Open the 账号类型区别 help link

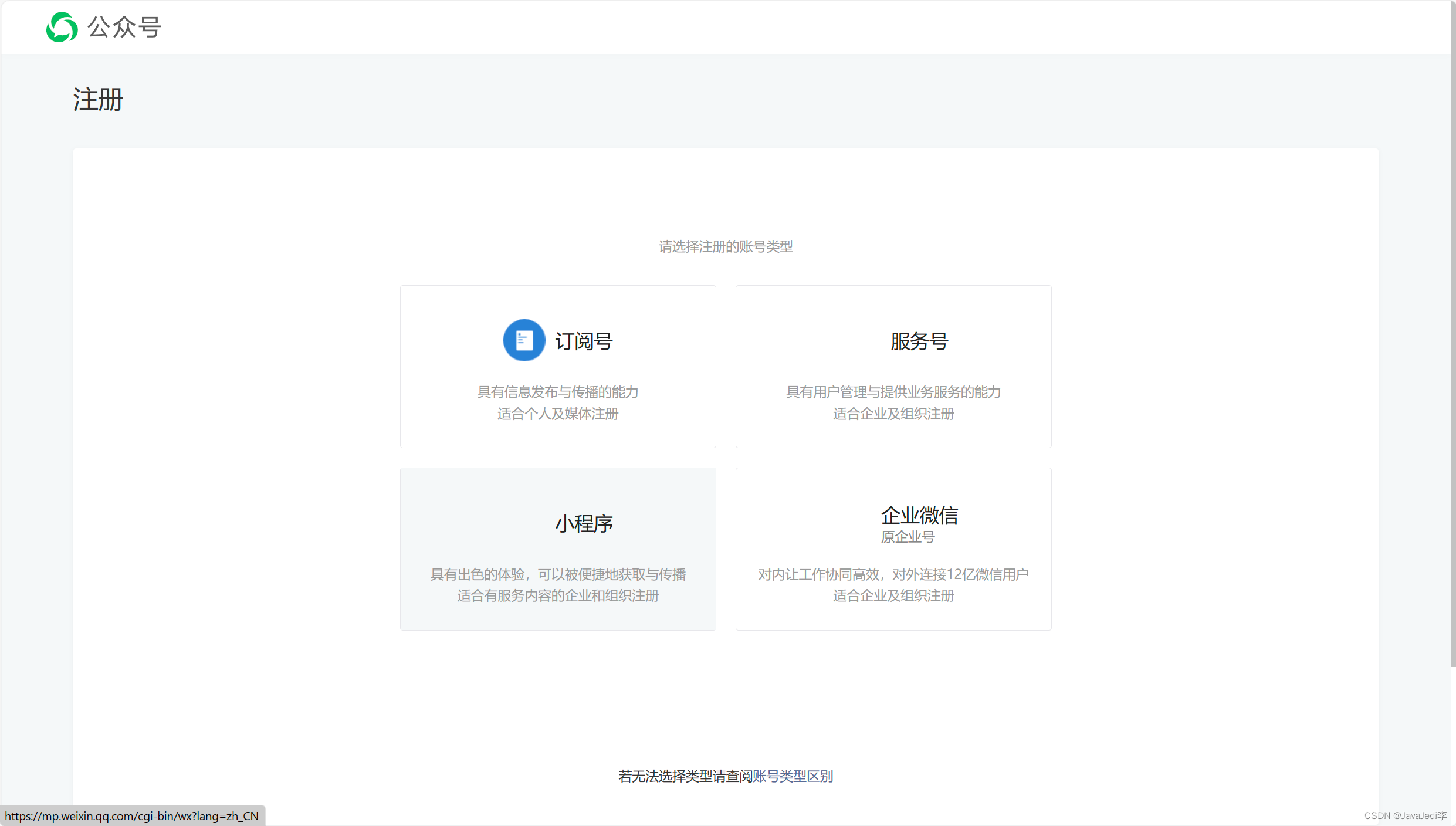pyautogui.click(x=793, y=776)
